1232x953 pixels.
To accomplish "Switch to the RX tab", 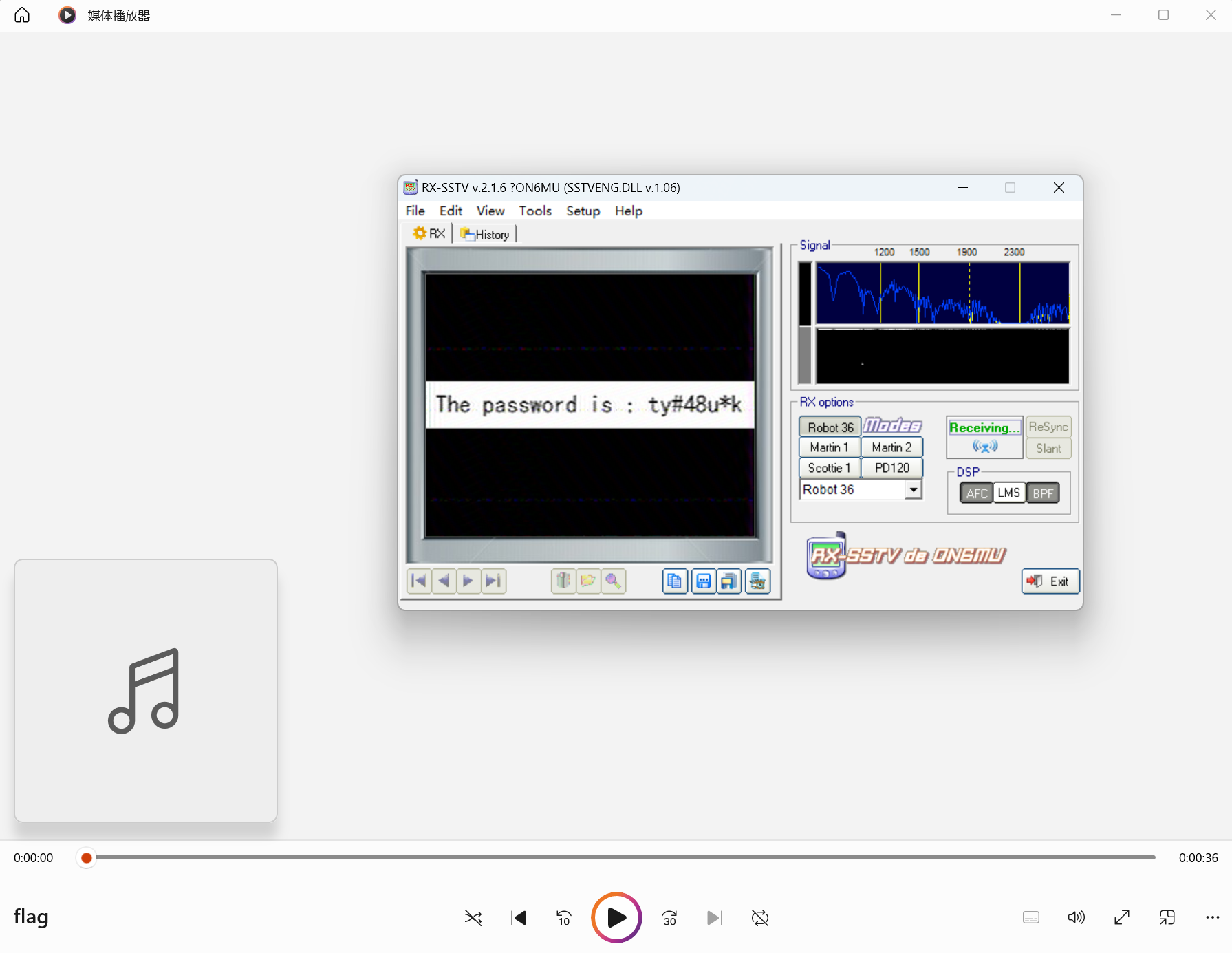I will [429, 234].
